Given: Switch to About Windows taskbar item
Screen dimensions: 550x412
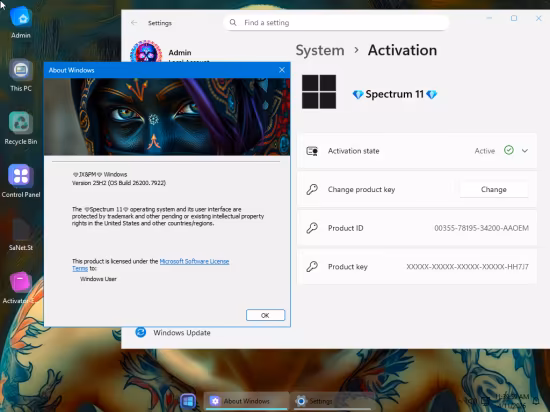Looking at the screenshot, I should (246, 401).
